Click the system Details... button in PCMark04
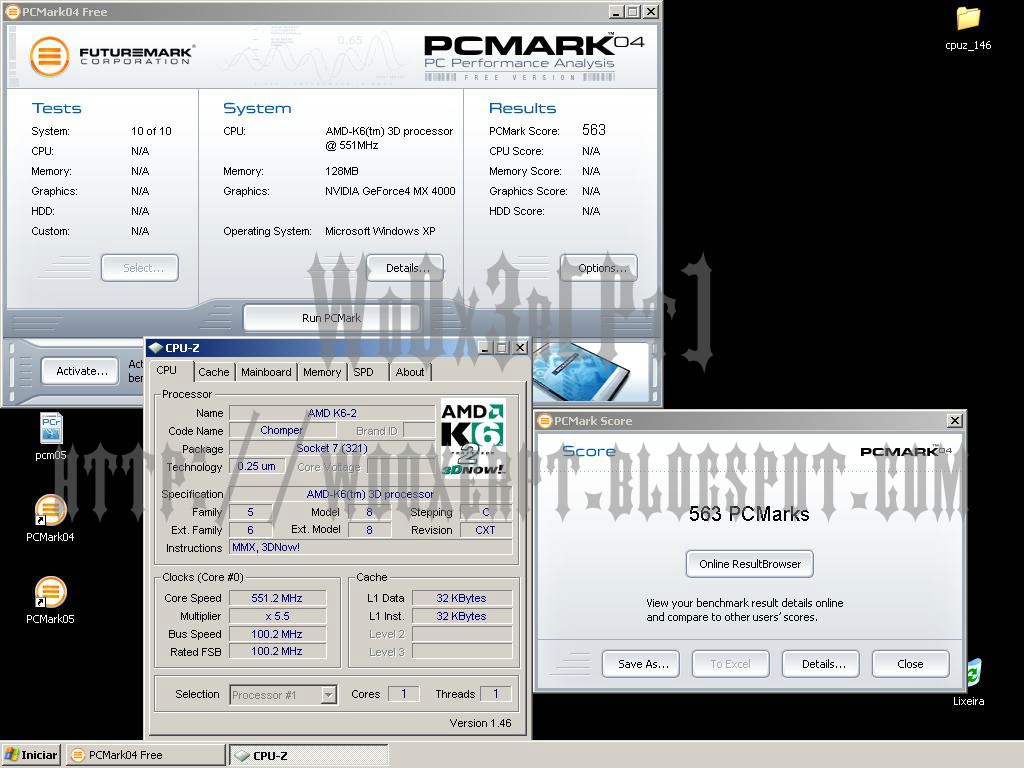 pyautogui.click(x=405, y=268)
